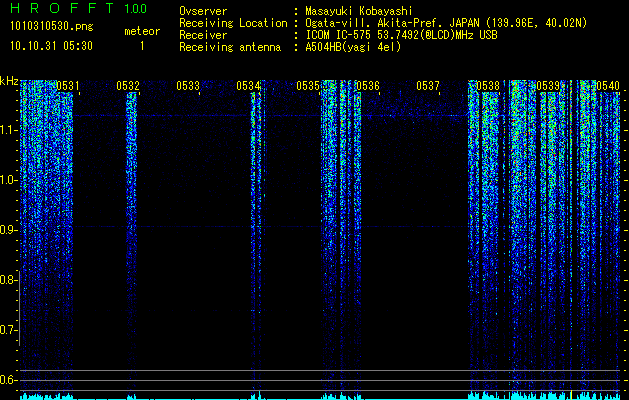629x400 pixels.
Task: Click the 1.1 kHz axis label
Action: [x=8, y=130]
